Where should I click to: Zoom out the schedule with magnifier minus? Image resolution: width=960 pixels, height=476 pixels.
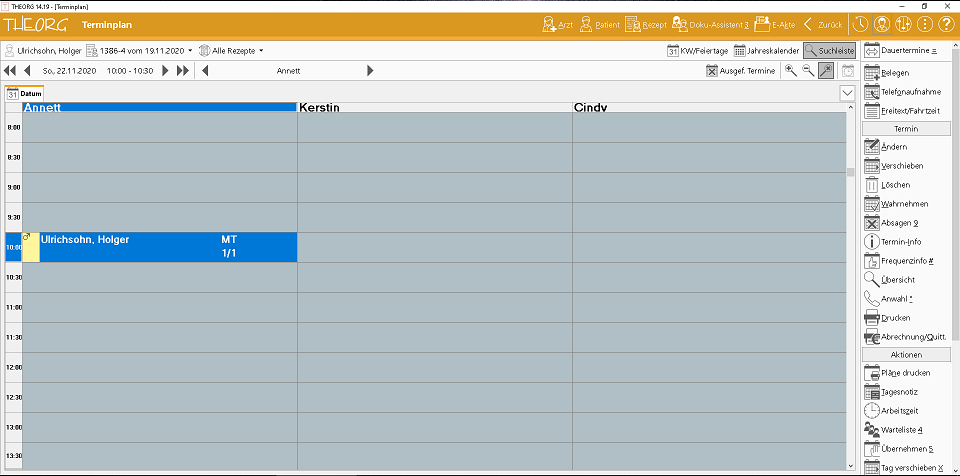click(x=808, y=70)
